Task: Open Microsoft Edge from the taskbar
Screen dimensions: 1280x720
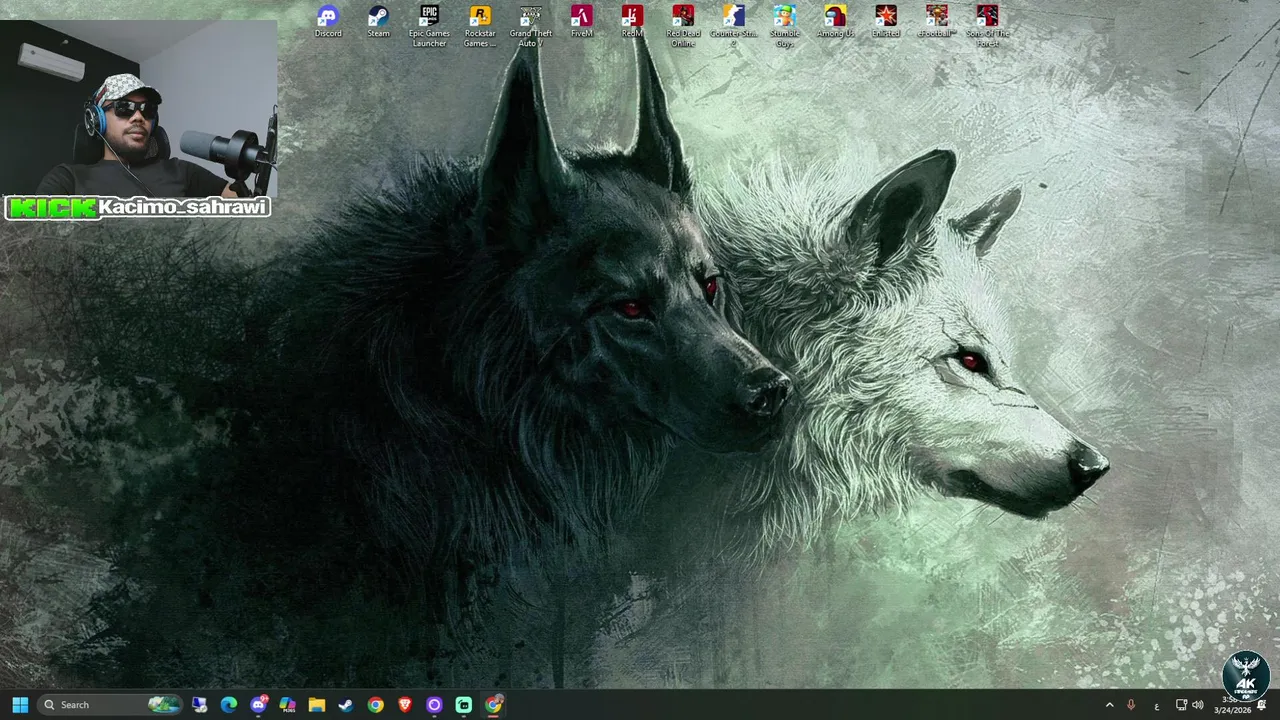Action: click(229, 705)
